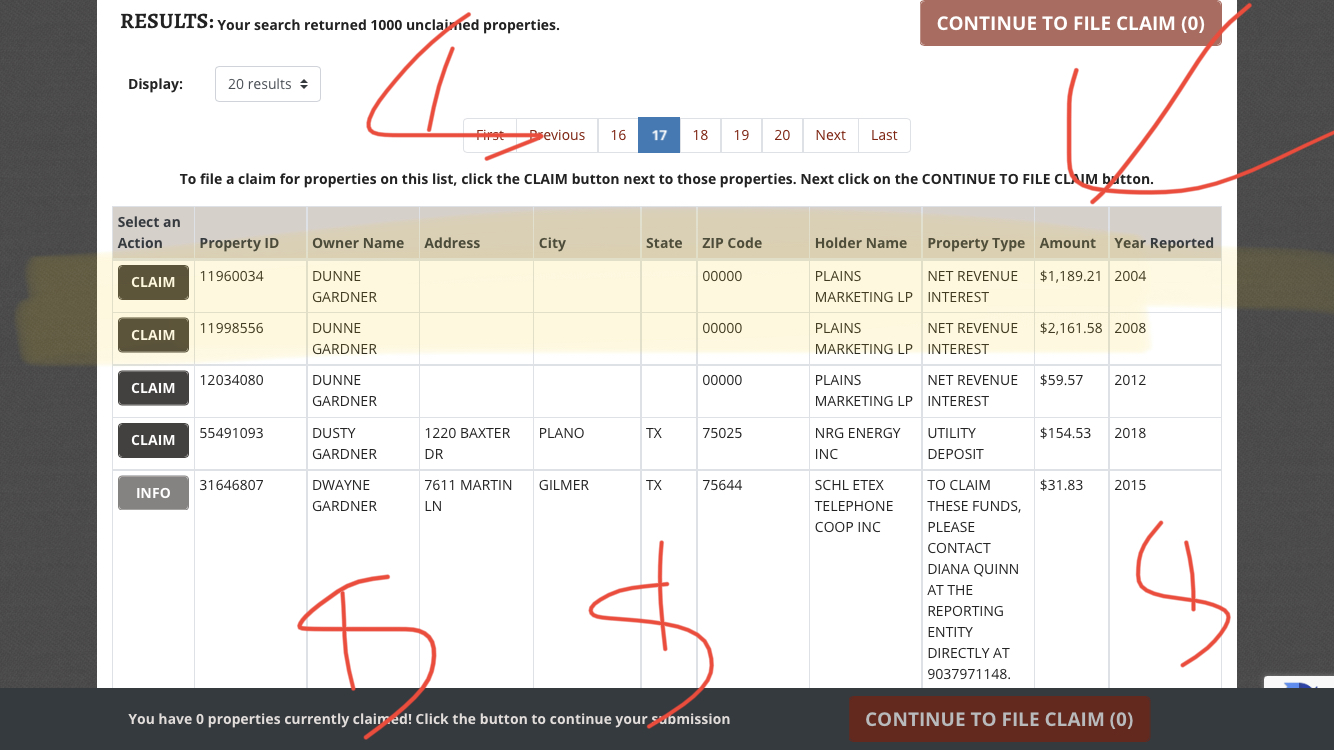1334x750 pixels.
Task: Open results page 18
Action: (x=700, y=135)
